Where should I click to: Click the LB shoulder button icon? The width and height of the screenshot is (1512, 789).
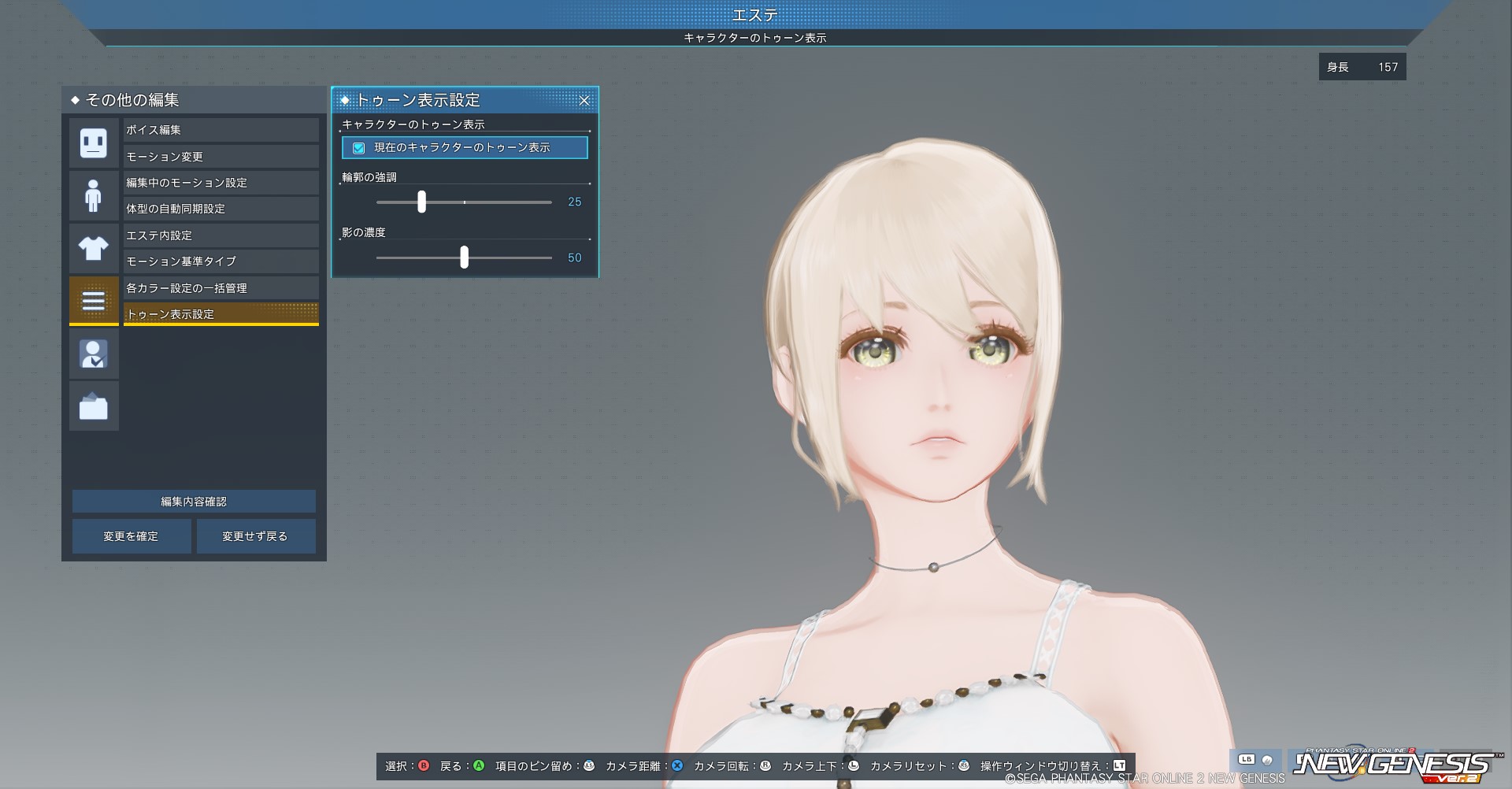(x=1246, y=760)
